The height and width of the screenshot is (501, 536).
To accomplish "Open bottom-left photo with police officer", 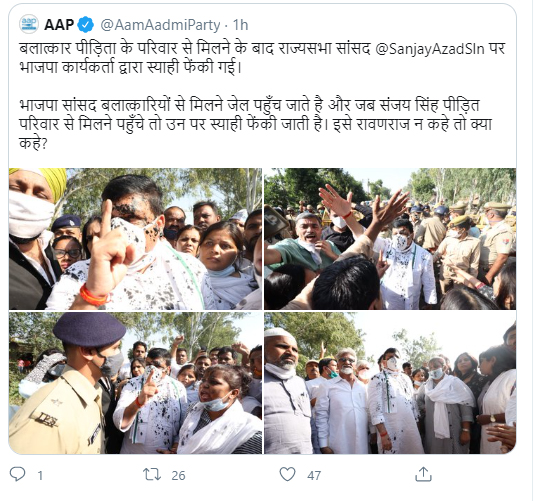I will point(135,383).
